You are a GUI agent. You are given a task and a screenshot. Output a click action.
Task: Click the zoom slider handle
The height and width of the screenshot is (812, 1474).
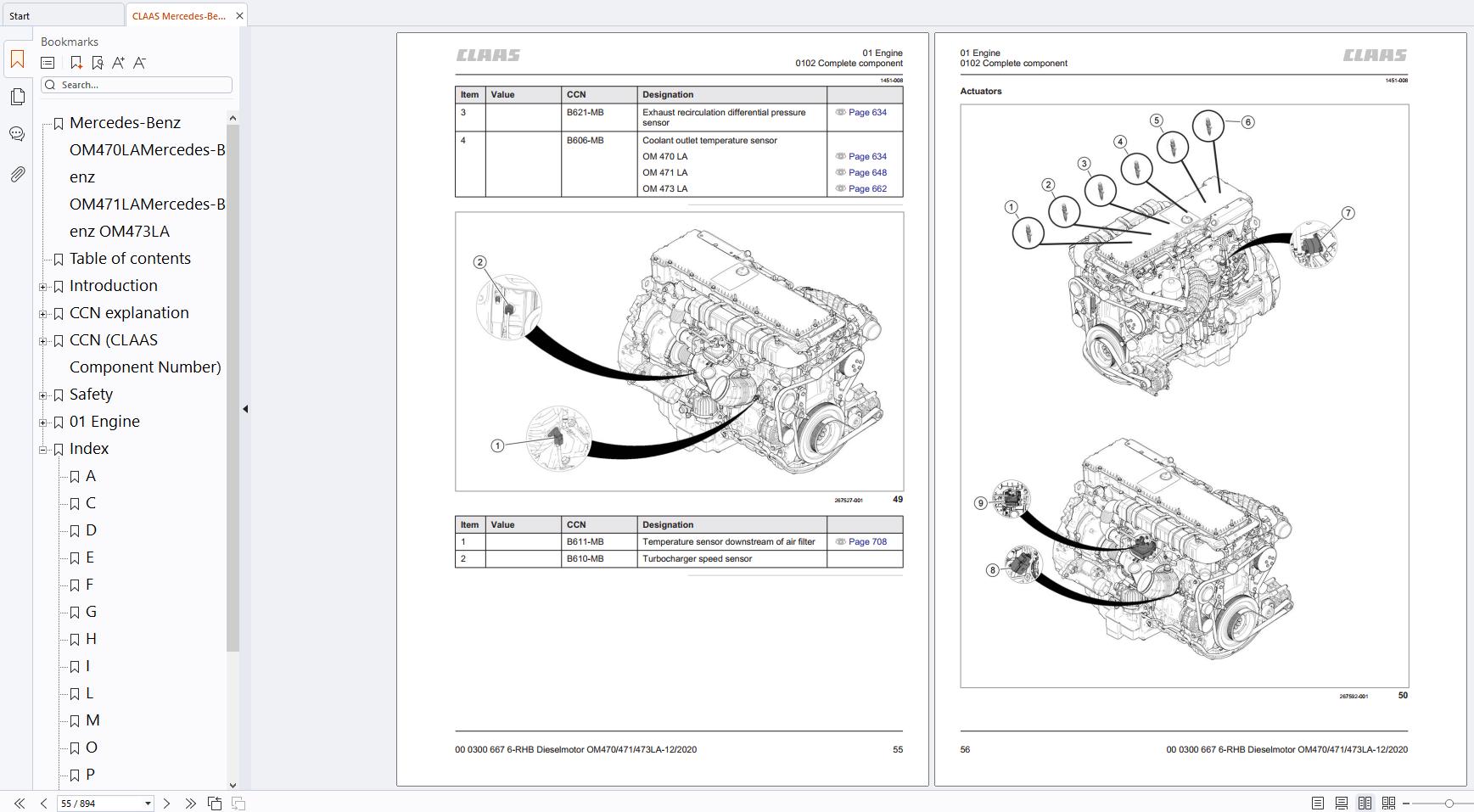1449,803
